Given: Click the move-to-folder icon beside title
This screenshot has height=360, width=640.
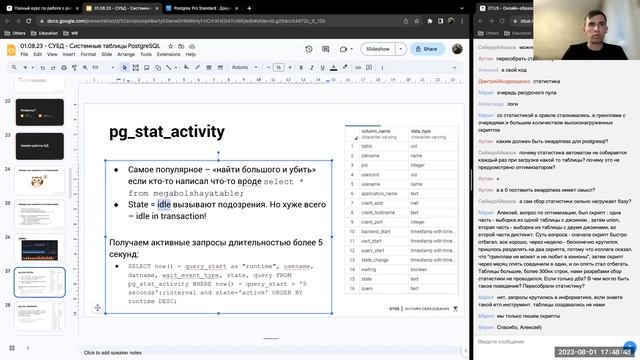Looking at the screenshot, I should (181, 46).
